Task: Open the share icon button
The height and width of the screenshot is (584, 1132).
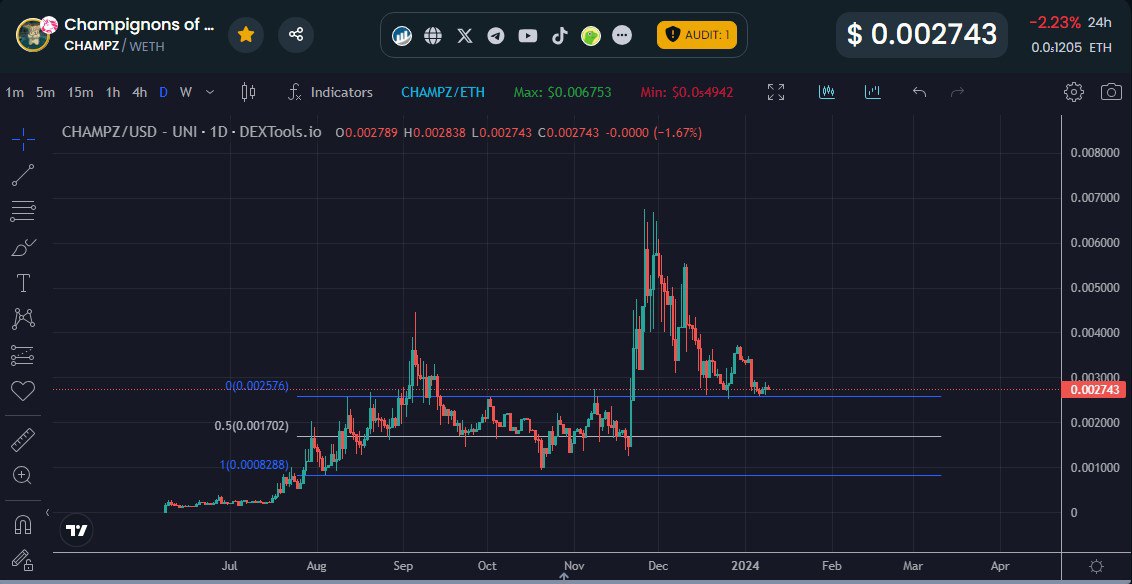Action: 295,34
